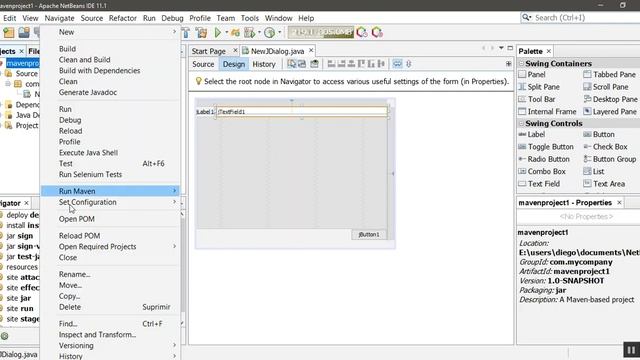Click the Search (Ctrl+I) field
Screen dimensions: 640x360
(x=580, y=18)
